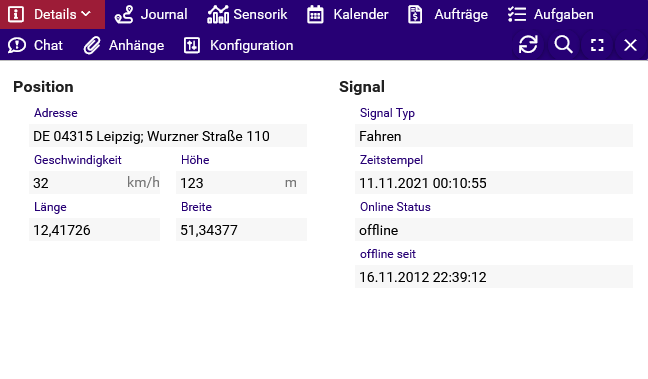The width and height of the screenshot is (648, 379).
Task: Open the Details tab dropdown chevron
Action: click(x=86, y=14)
